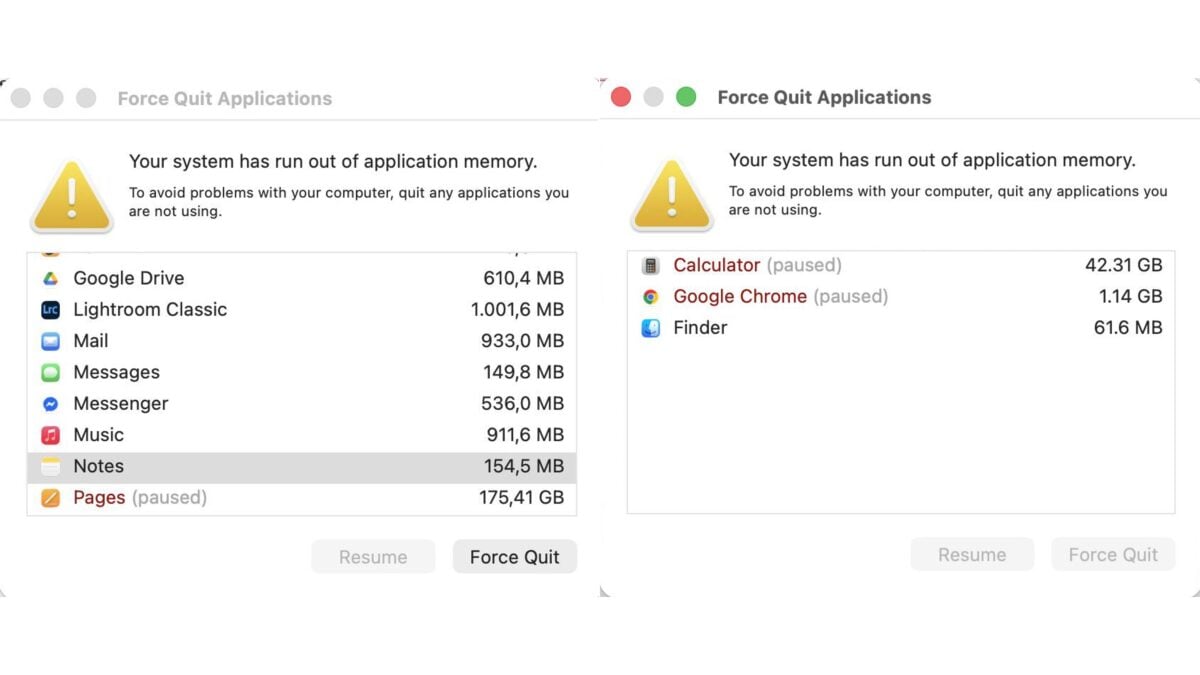Click the Pages app icon

coord(50,498)
